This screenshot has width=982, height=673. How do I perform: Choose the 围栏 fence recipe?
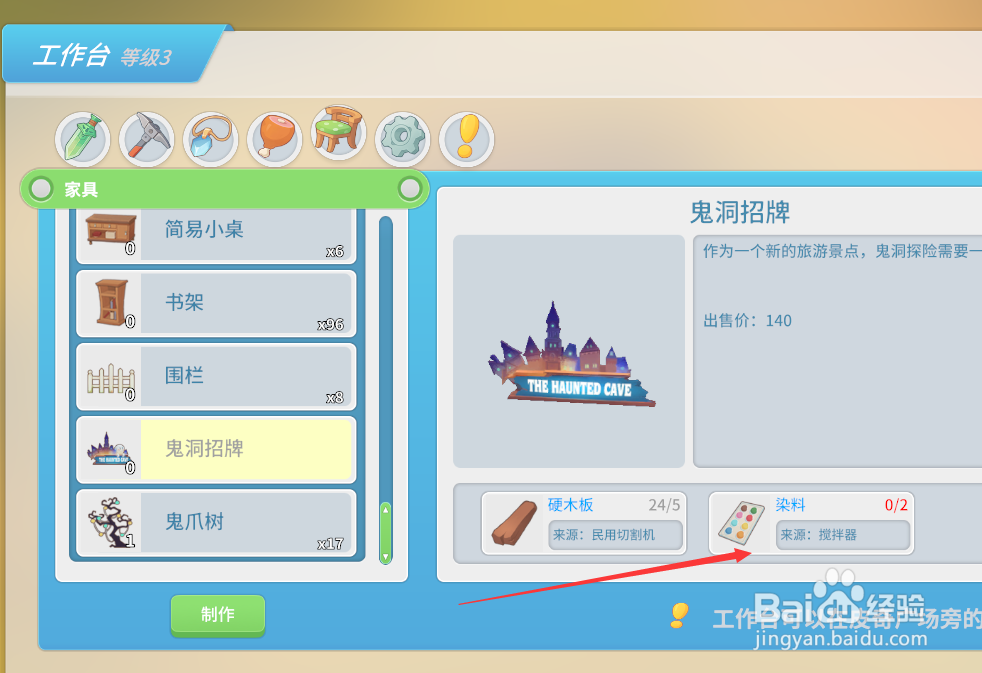216,377
